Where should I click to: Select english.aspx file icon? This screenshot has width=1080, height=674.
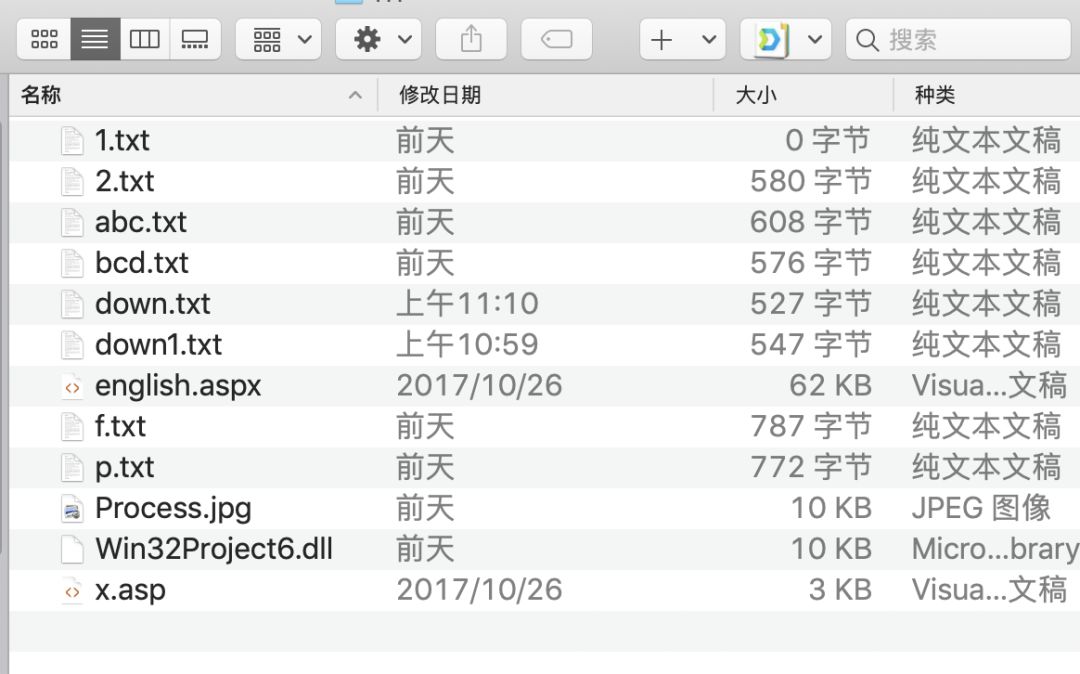(72, 386)
